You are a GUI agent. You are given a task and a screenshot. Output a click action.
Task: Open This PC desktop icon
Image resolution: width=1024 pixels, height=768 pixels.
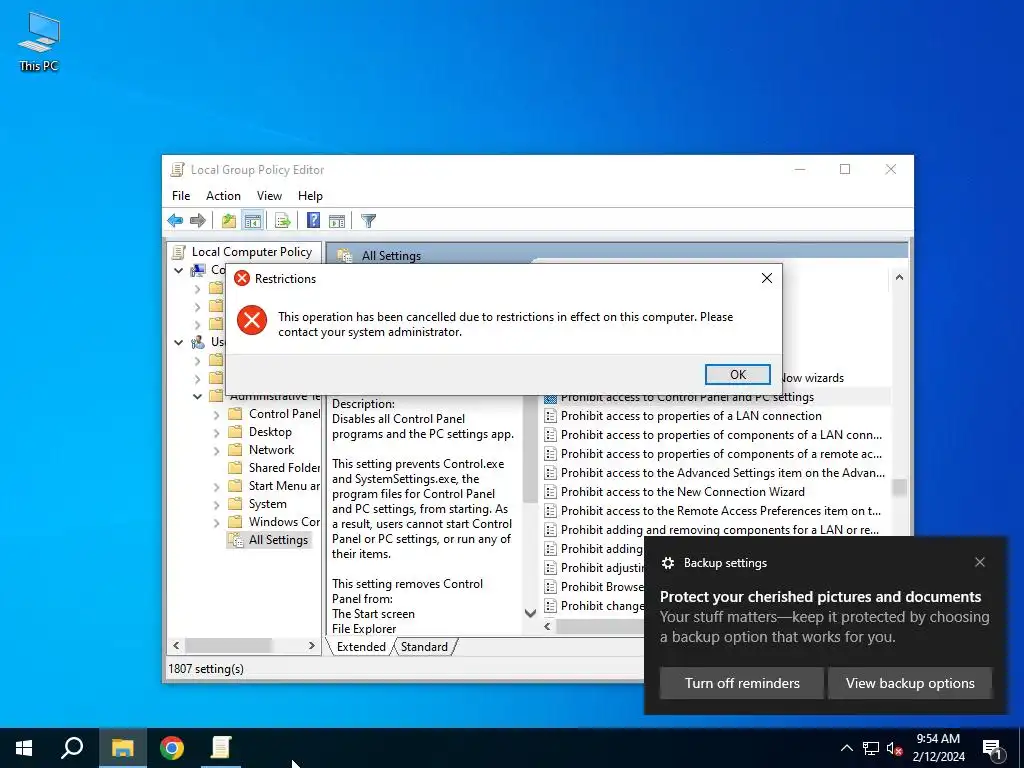pyautogui.click(x=39, y=42)
